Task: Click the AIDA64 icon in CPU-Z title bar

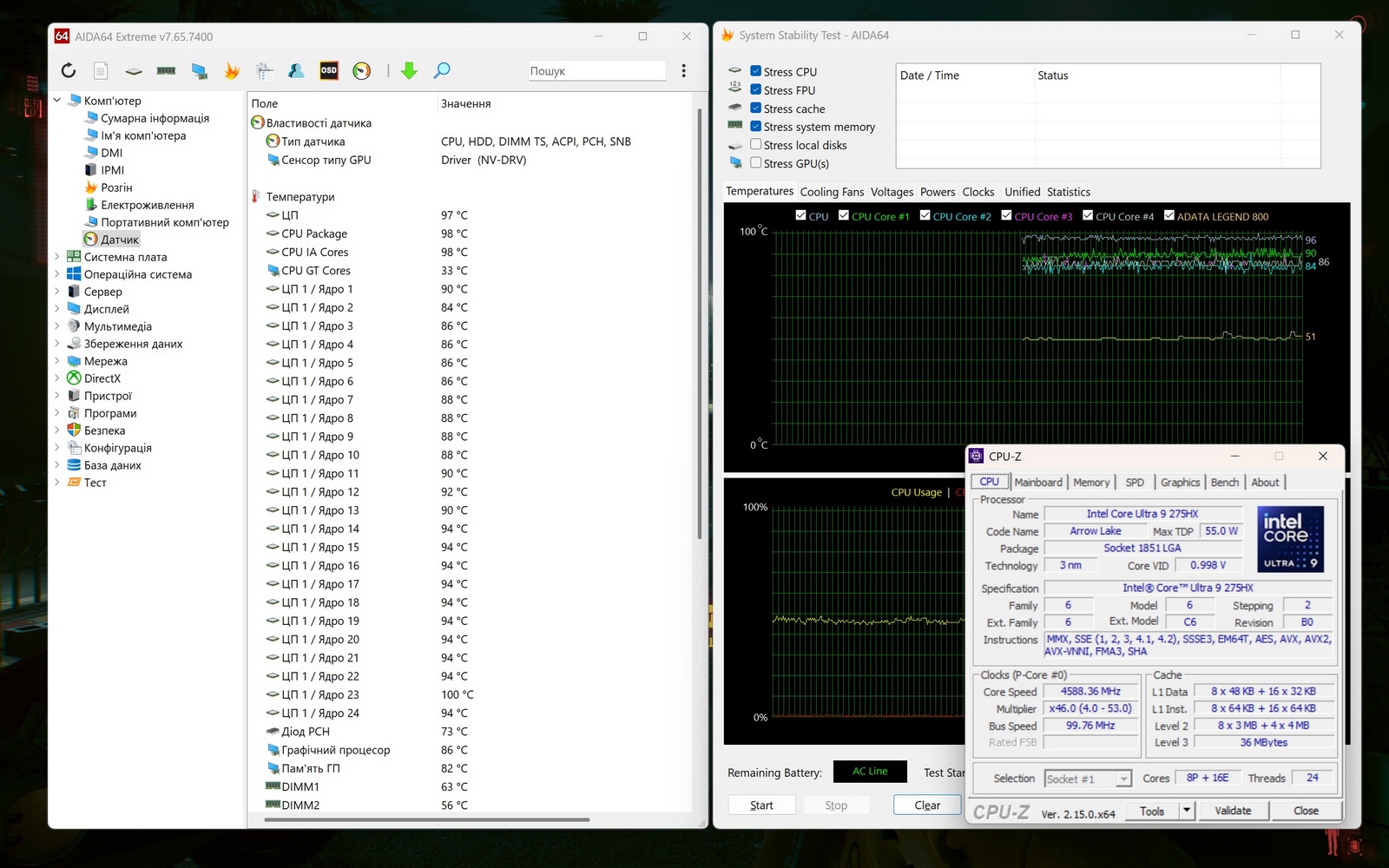Action: pyautogui.click(x=977, y=456)
